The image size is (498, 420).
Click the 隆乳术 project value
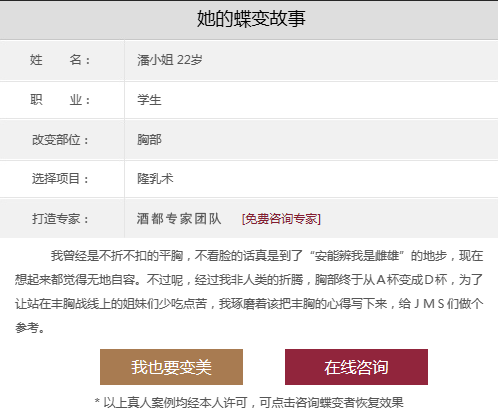(155, 179)
